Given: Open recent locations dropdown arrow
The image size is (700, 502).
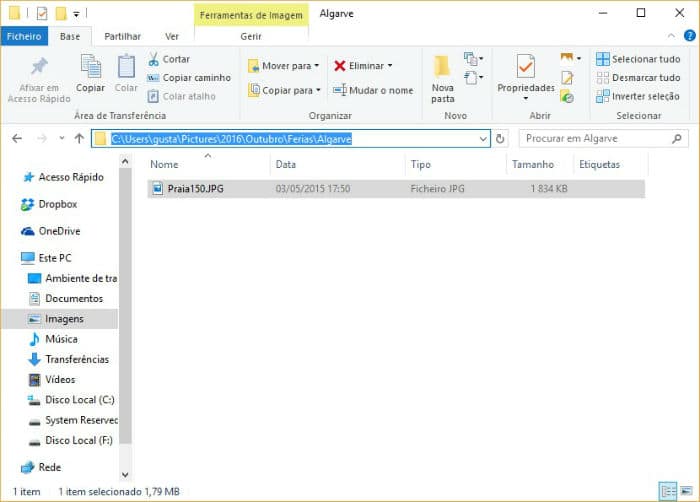Looking at the screenshot, I should tap(62, 138).
